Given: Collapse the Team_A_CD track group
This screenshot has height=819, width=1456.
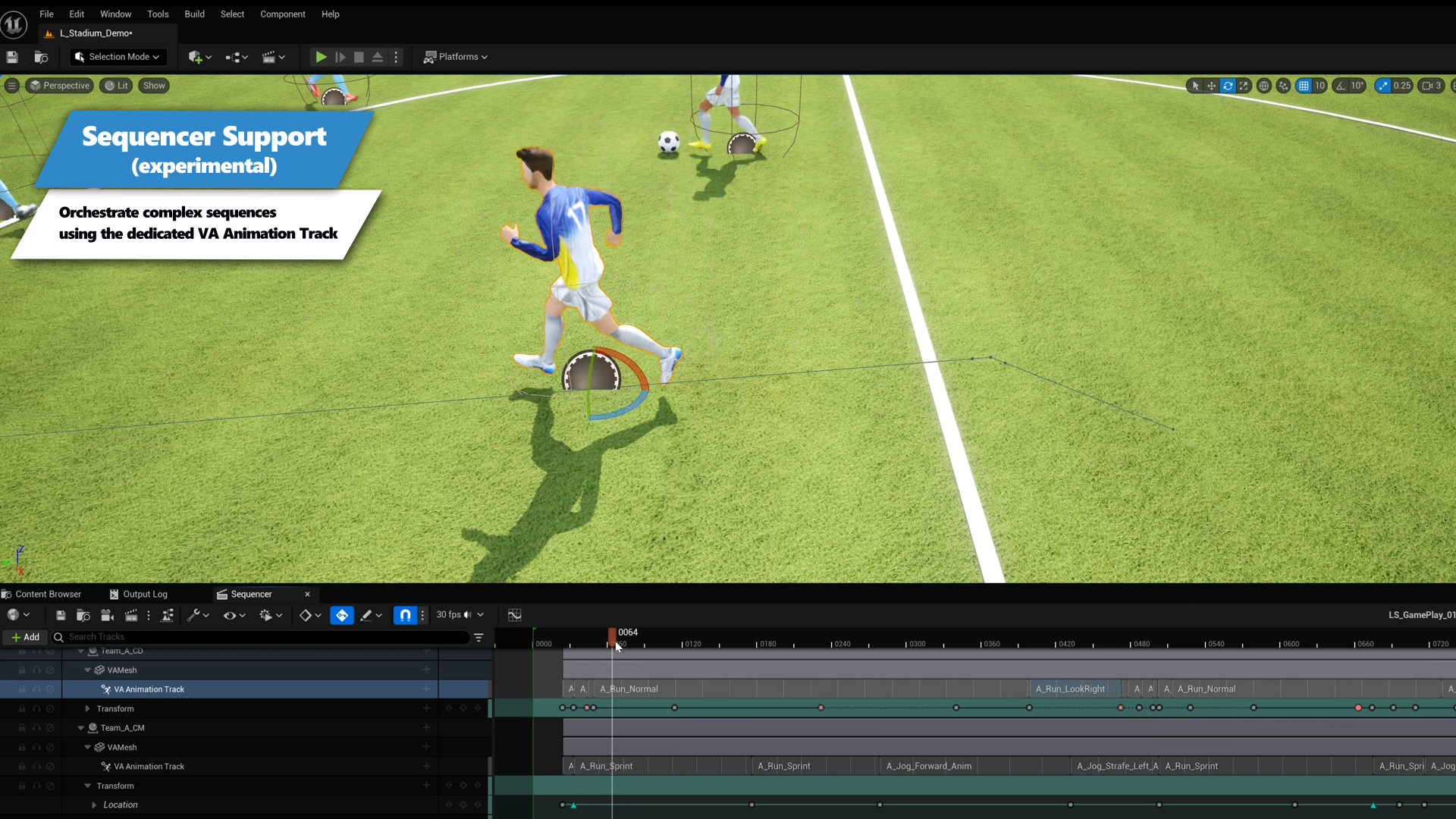Looking at the screenshot, I should click(x=81, y=651).
